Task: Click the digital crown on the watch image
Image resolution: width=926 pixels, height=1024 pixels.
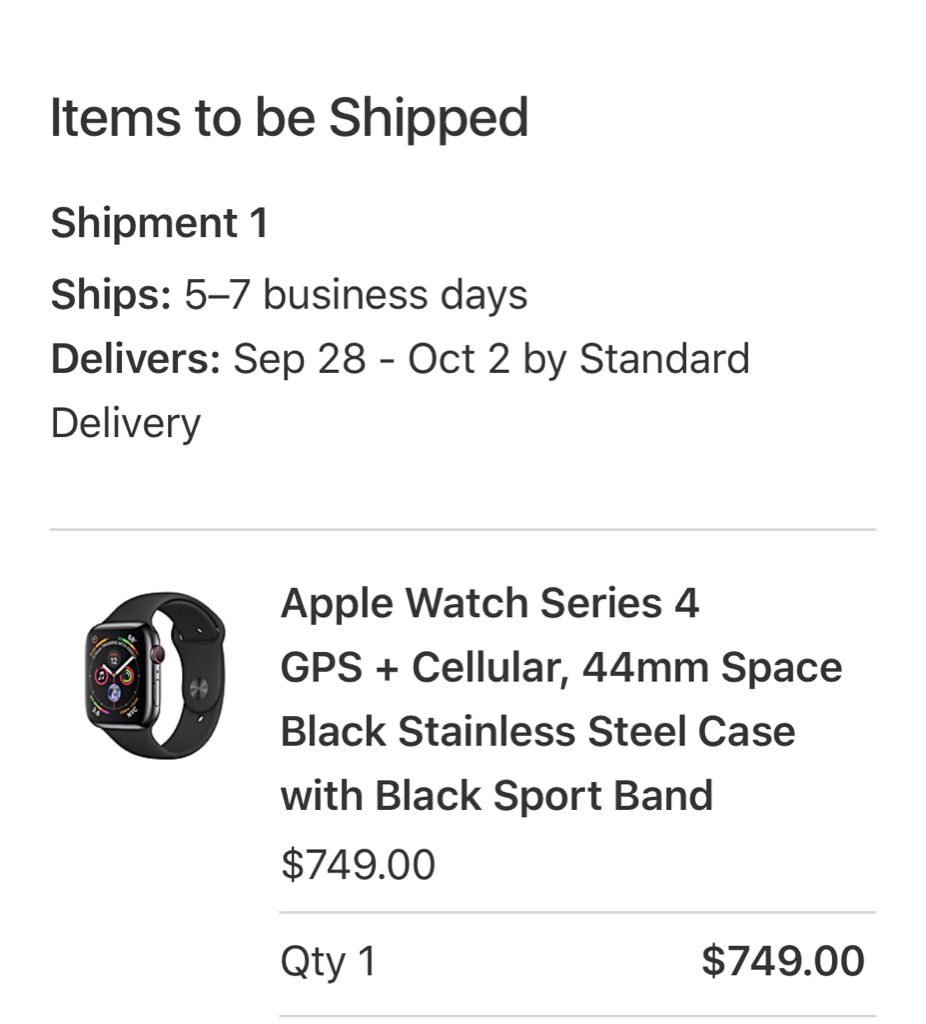Action: coord(158,654)
